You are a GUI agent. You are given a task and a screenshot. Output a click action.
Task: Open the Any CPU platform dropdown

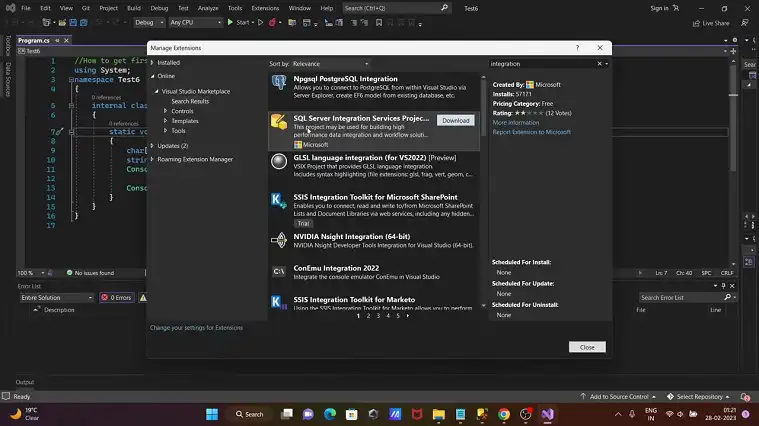[196, 22]
